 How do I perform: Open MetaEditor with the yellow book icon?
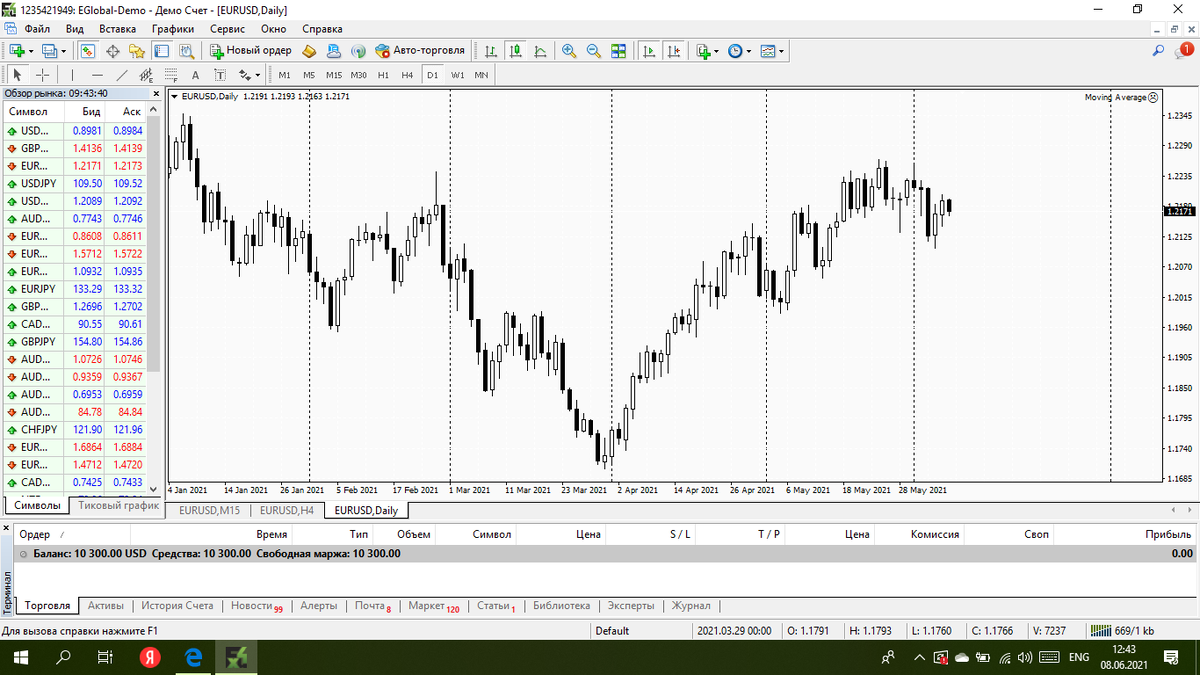pos(309,50)
